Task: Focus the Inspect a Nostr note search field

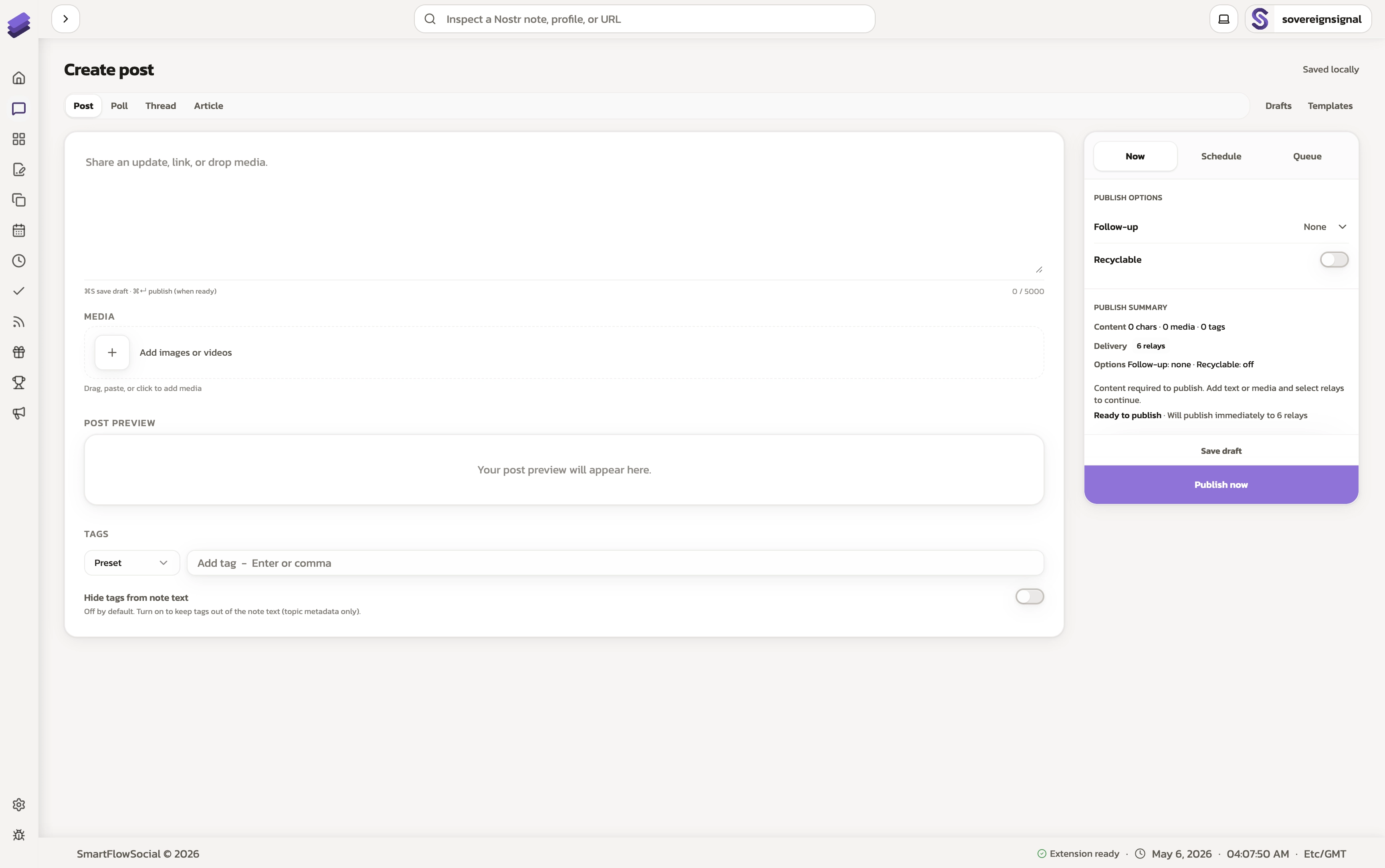Action: [644, 19]
